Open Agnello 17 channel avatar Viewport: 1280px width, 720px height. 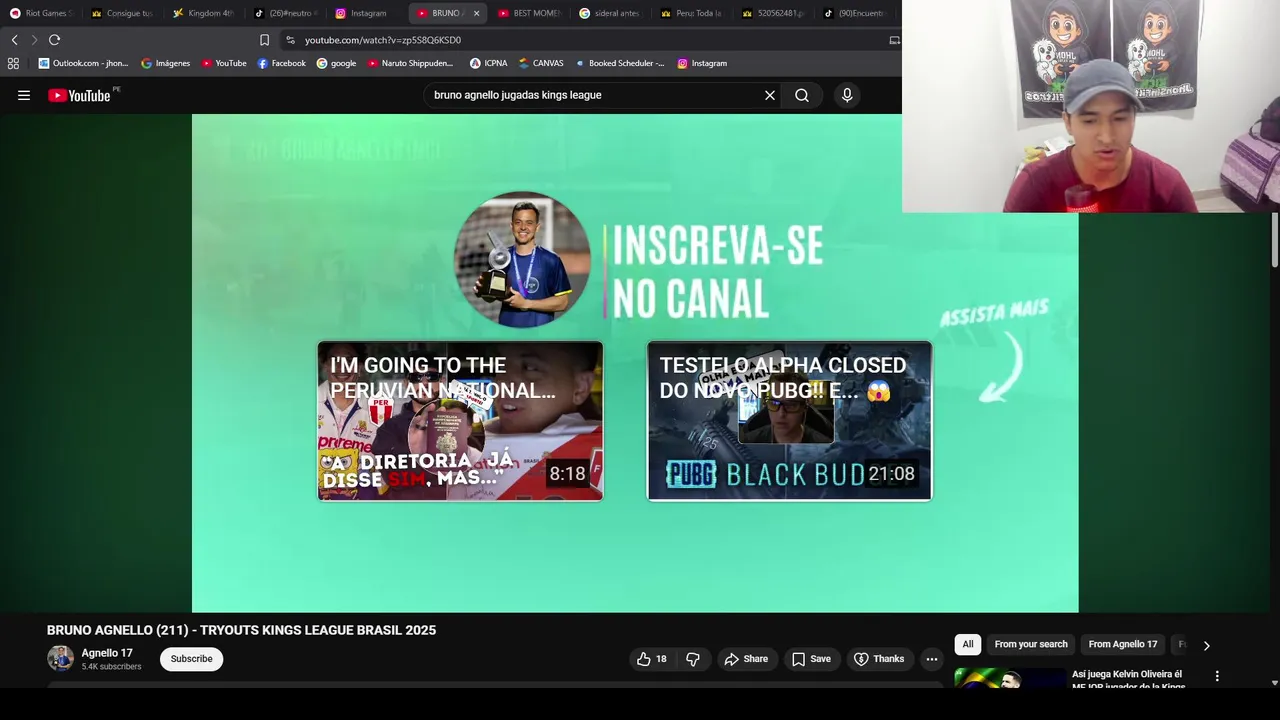pos(61,659)
